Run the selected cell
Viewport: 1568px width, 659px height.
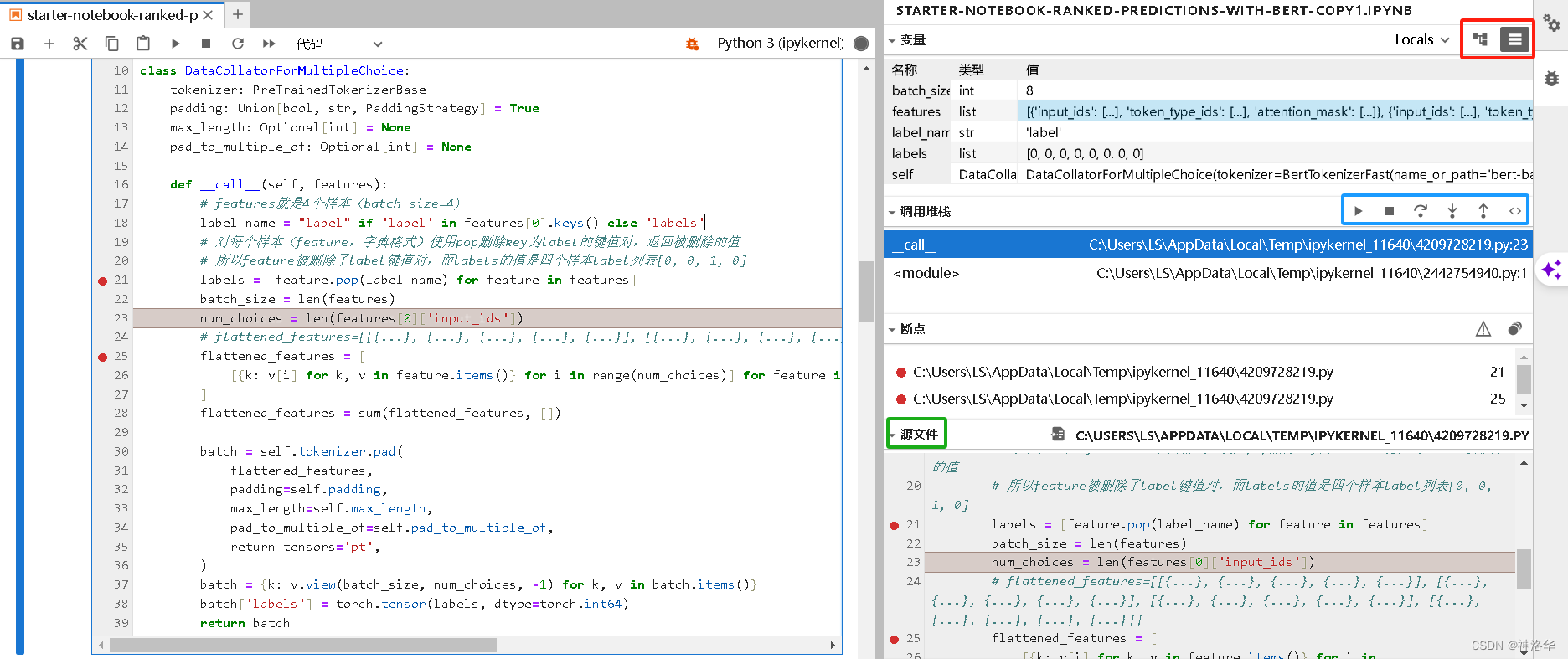point(175,44)
